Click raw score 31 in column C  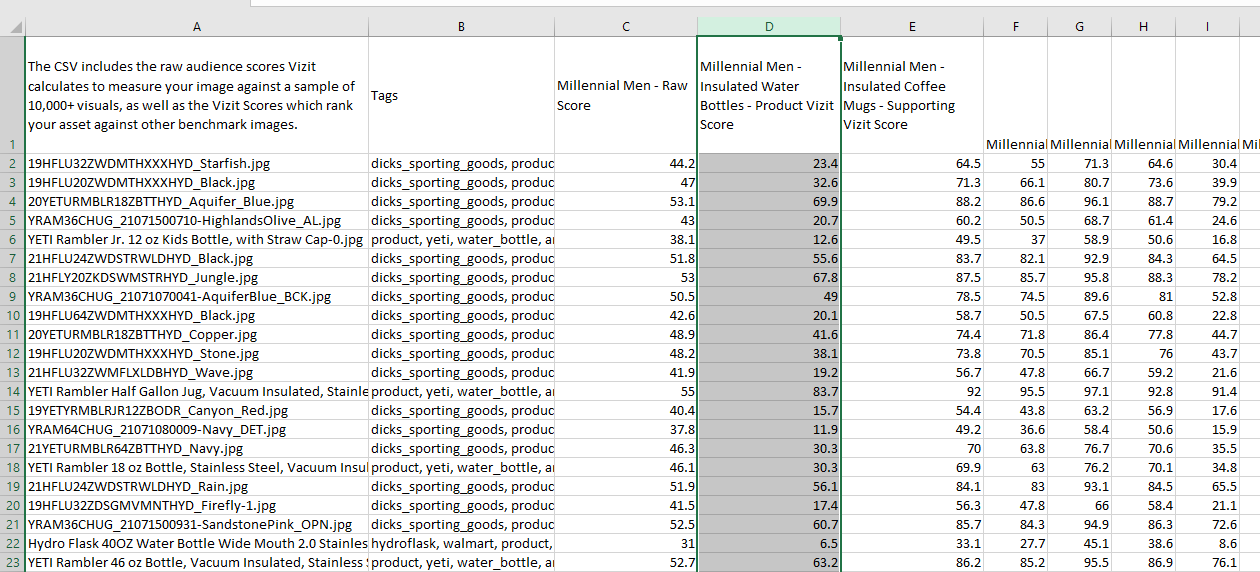point(625,543)
